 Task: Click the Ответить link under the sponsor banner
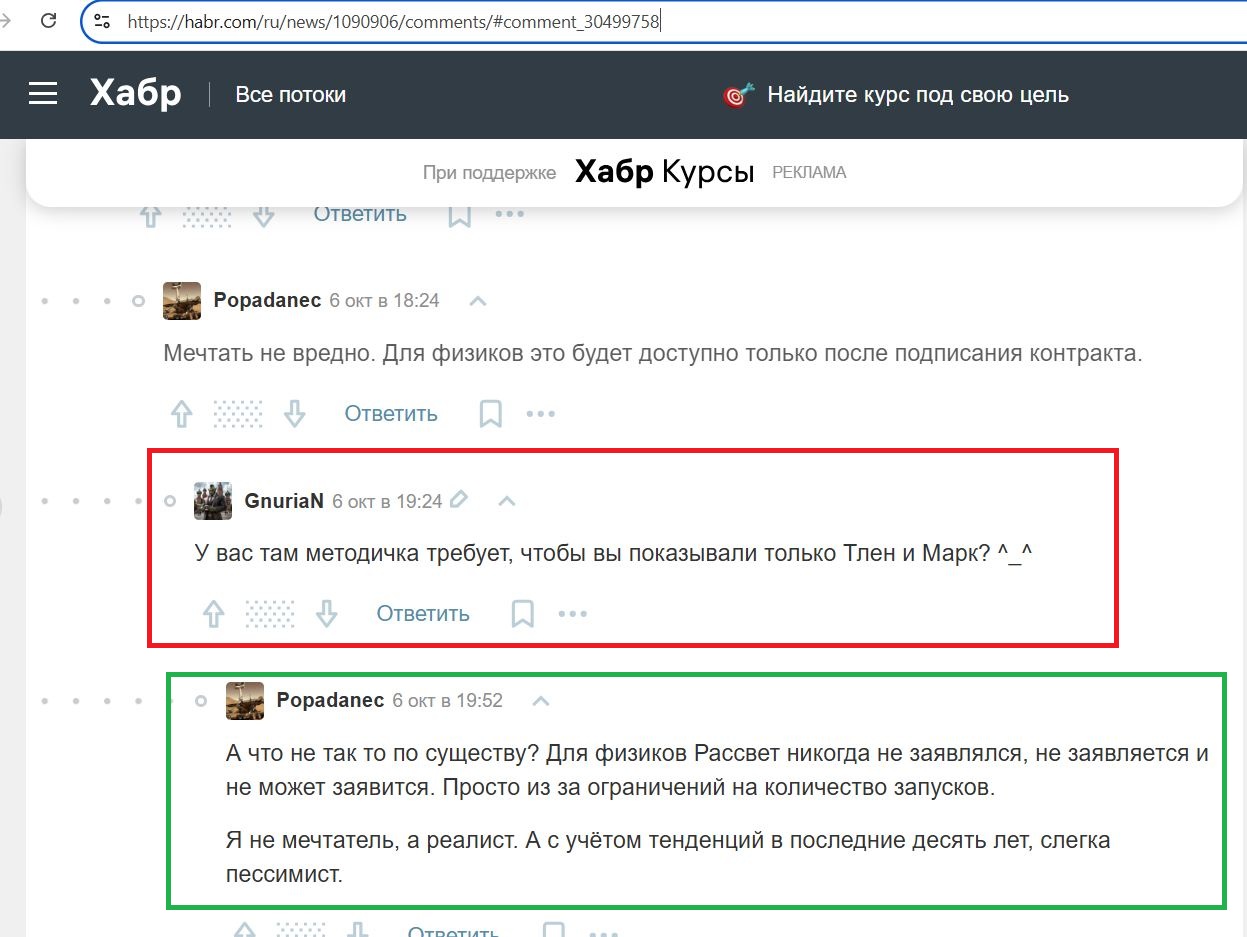[x=360, y=214]
